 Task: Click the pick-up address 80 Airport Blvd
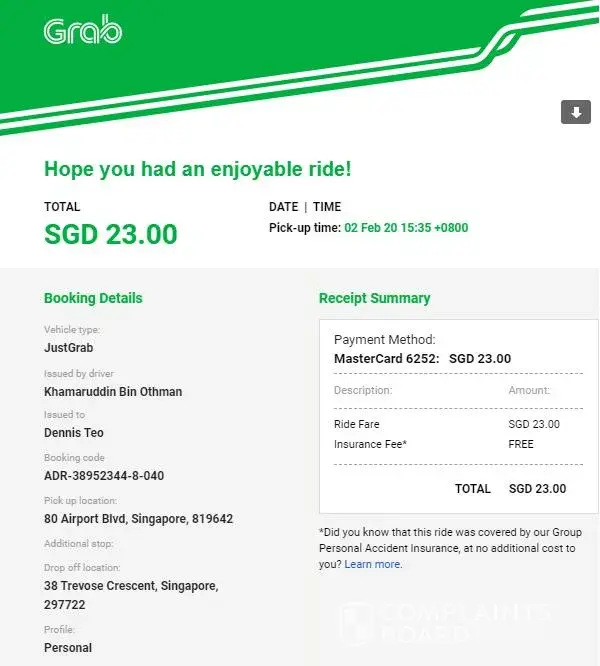(x=138, y=519)
